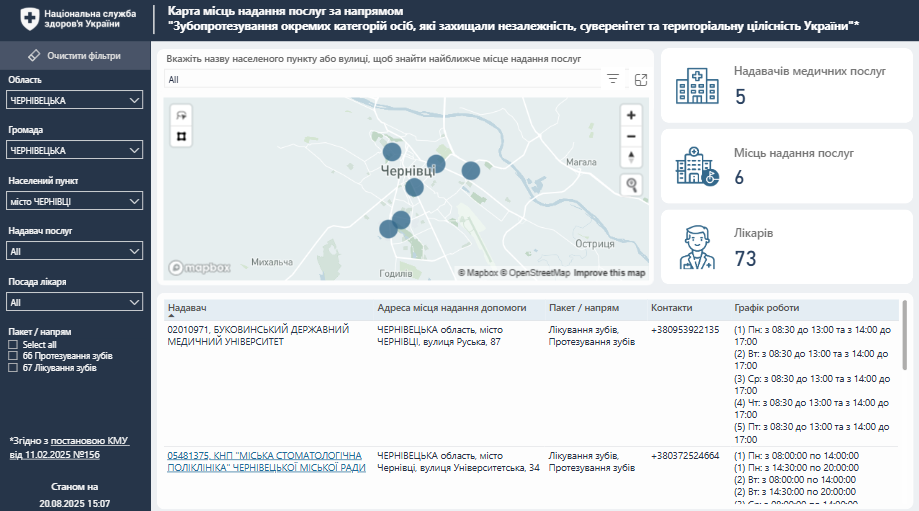
Task: Select the lasso selection map tool
Action: click(x=181, y=115)
